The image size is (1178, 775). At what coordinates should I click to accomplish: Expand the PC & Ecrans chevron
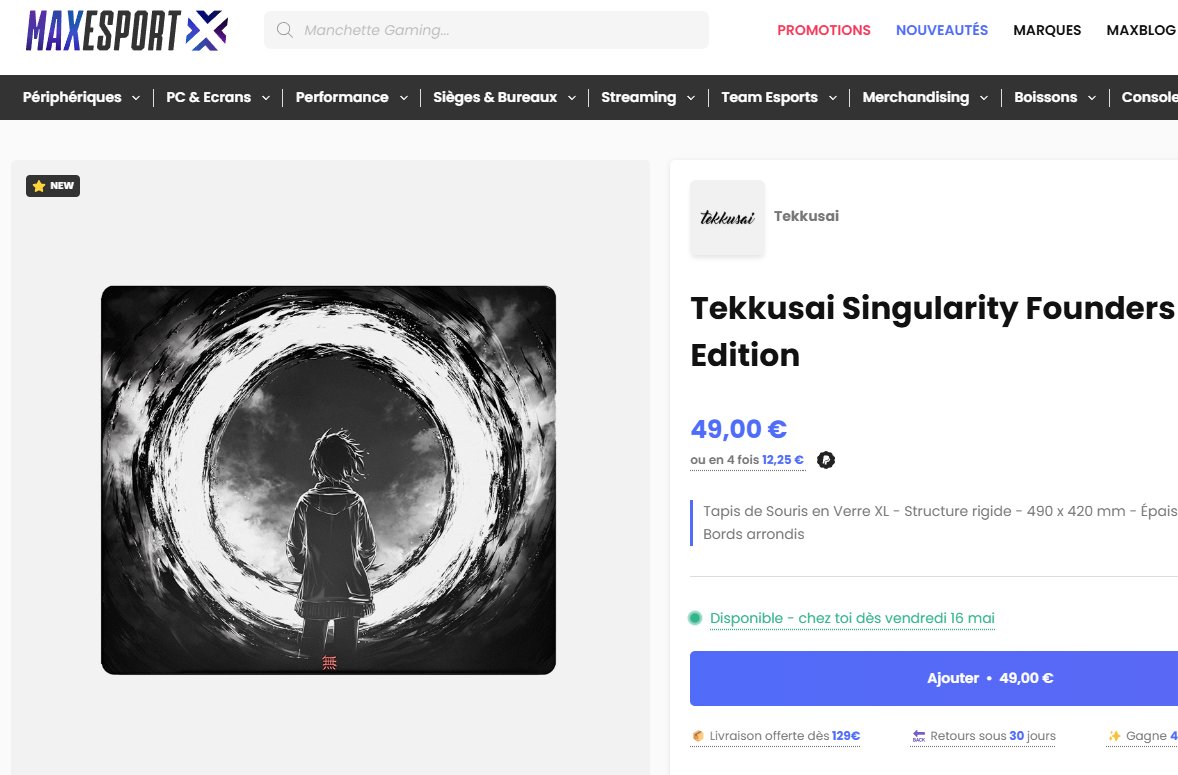tap(266, 98)
